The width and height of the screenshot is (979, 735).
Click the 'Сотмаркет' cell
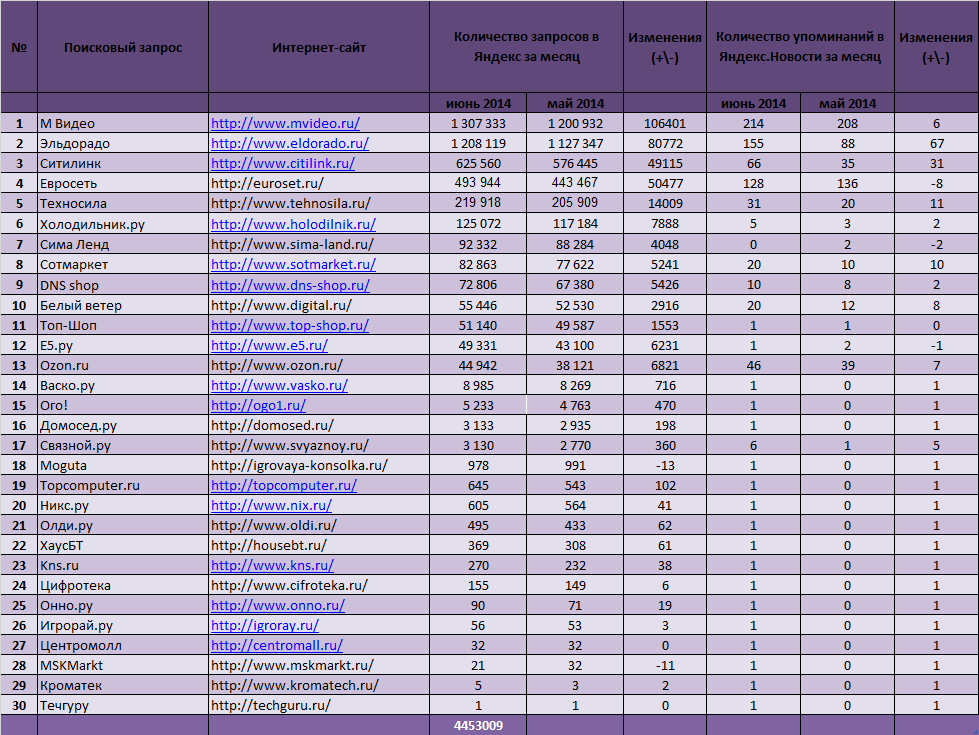coord(123,264)
